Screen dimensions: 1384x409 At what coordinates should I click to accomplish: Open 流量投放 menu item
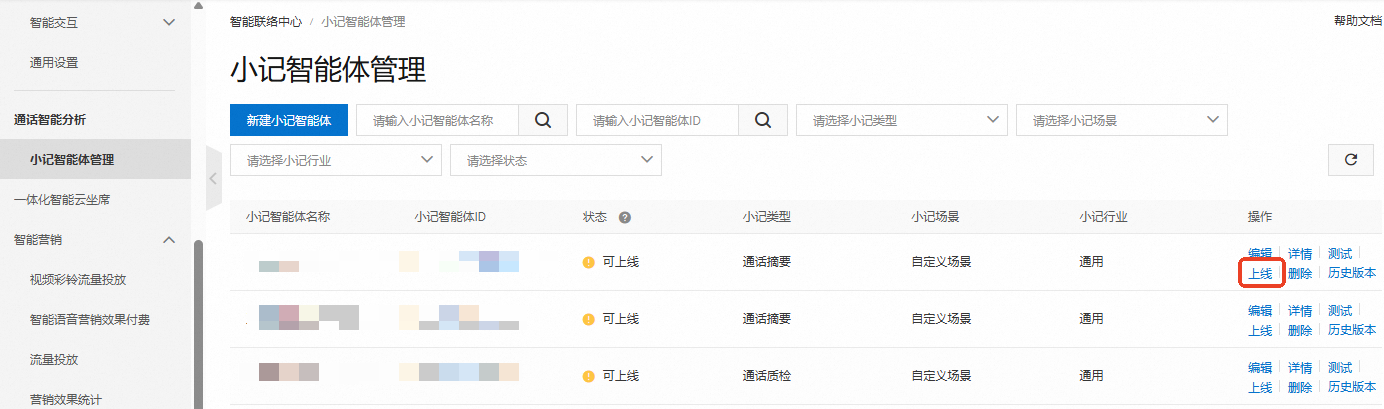[x=54, y=359]
